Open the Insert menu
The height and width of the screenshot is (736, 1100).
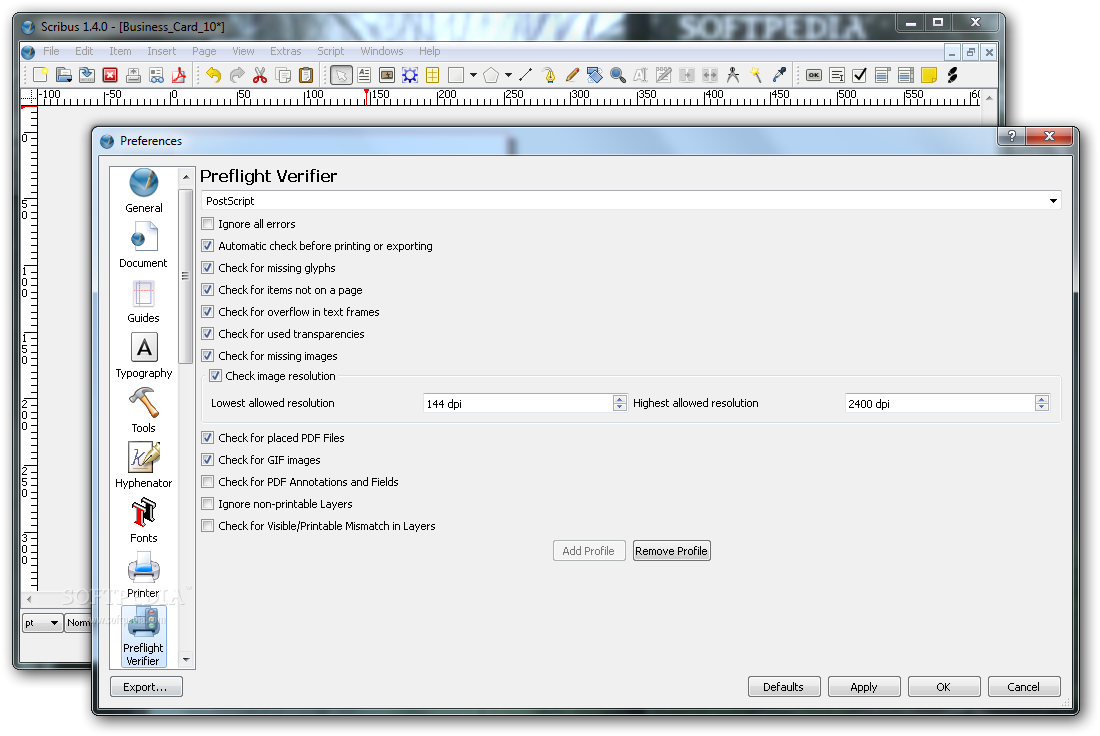tap(161, 51)
